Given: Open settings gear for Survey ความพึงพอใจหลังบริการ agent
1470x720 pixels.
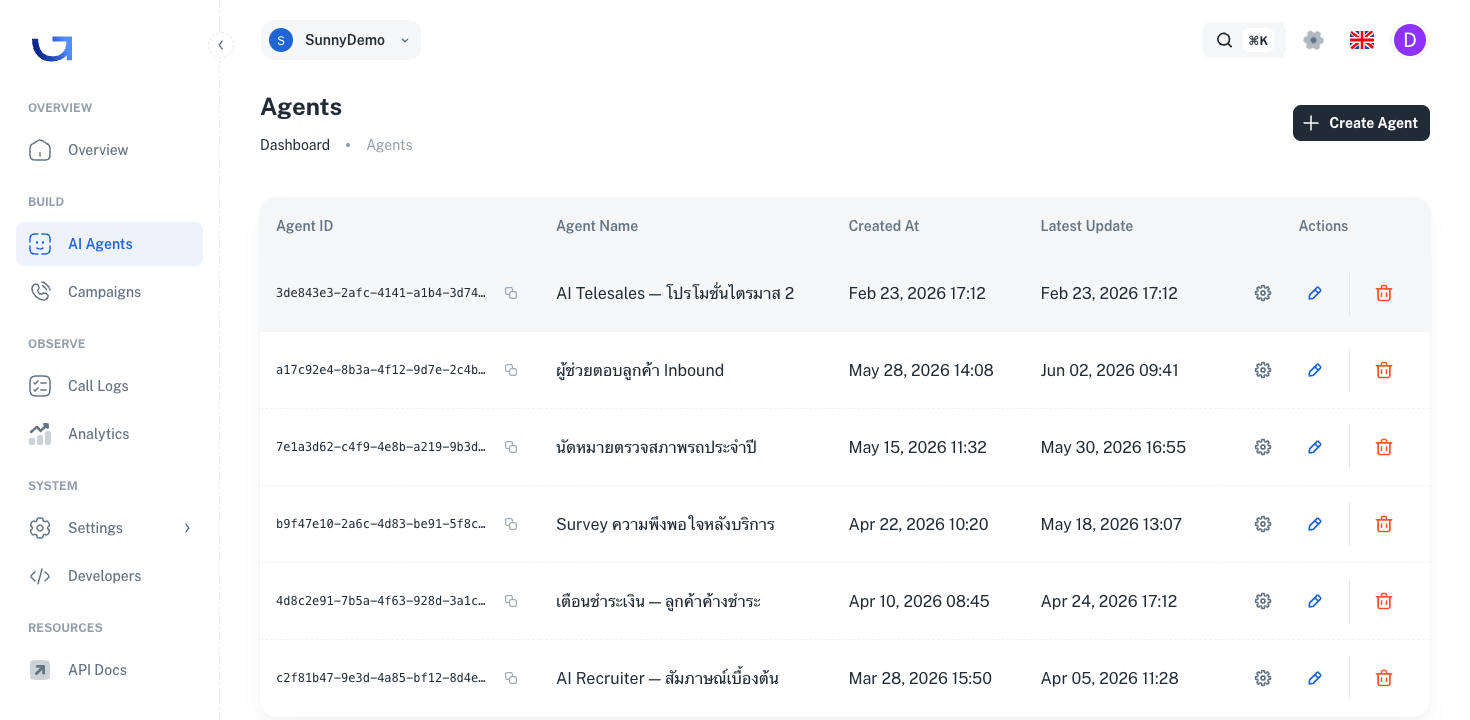Looking at the screenshot, I should point(1263,524).
